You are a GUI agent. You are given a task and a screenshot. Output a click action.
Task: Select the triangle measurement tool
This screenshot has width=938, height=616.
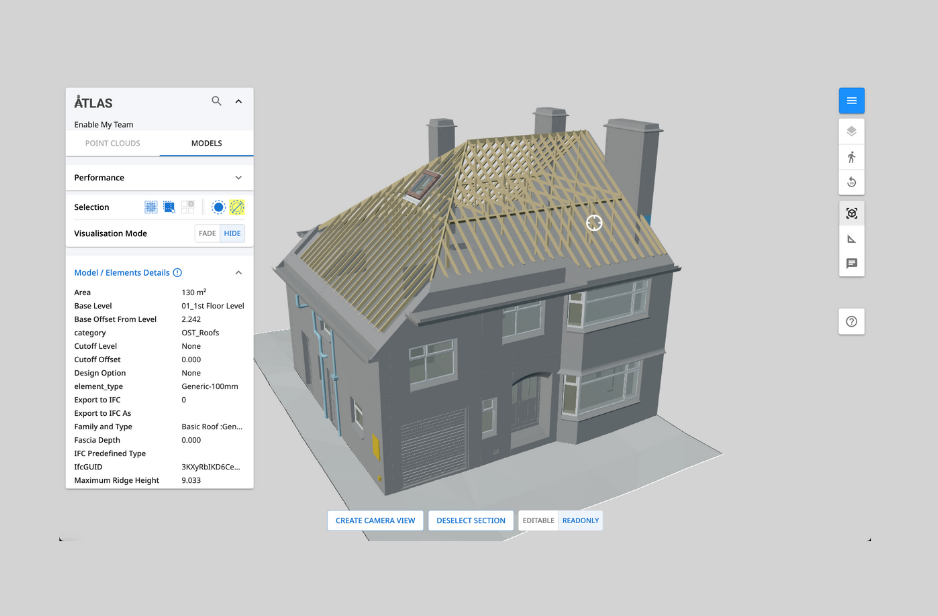(851, 239)
